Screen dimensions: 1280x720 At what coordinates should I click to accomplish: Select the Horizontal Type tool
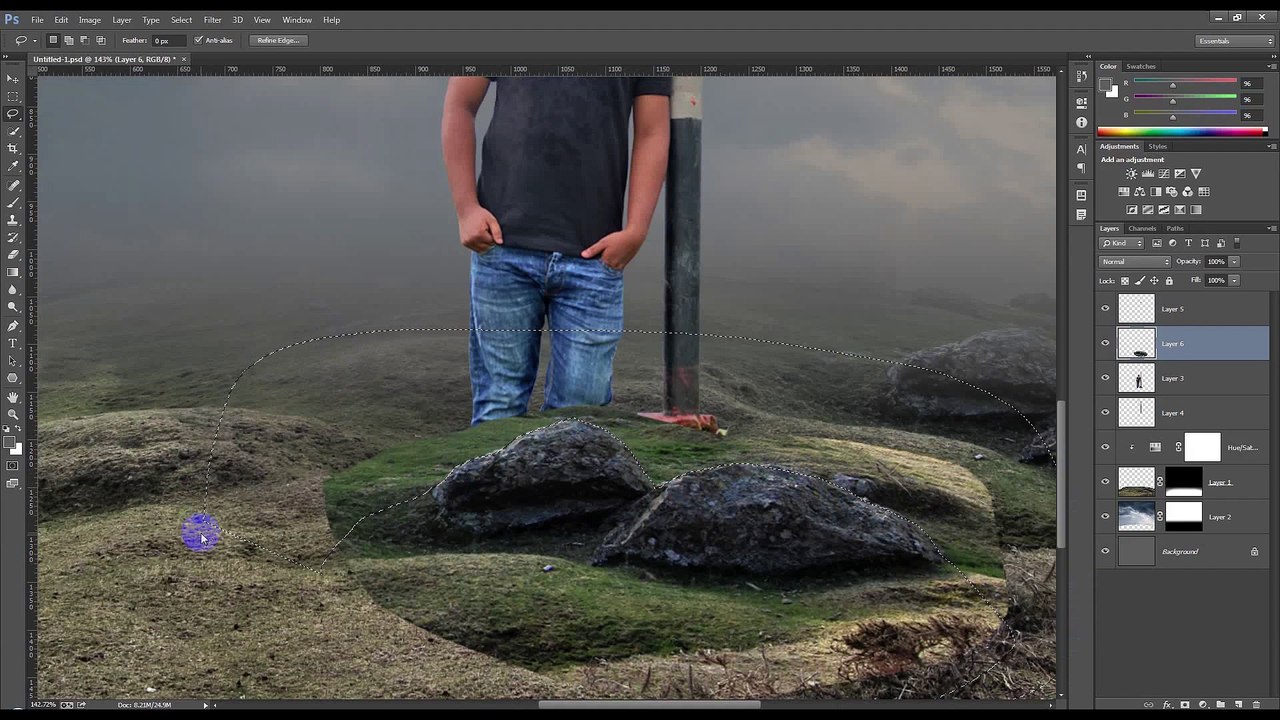click(13, 343)
